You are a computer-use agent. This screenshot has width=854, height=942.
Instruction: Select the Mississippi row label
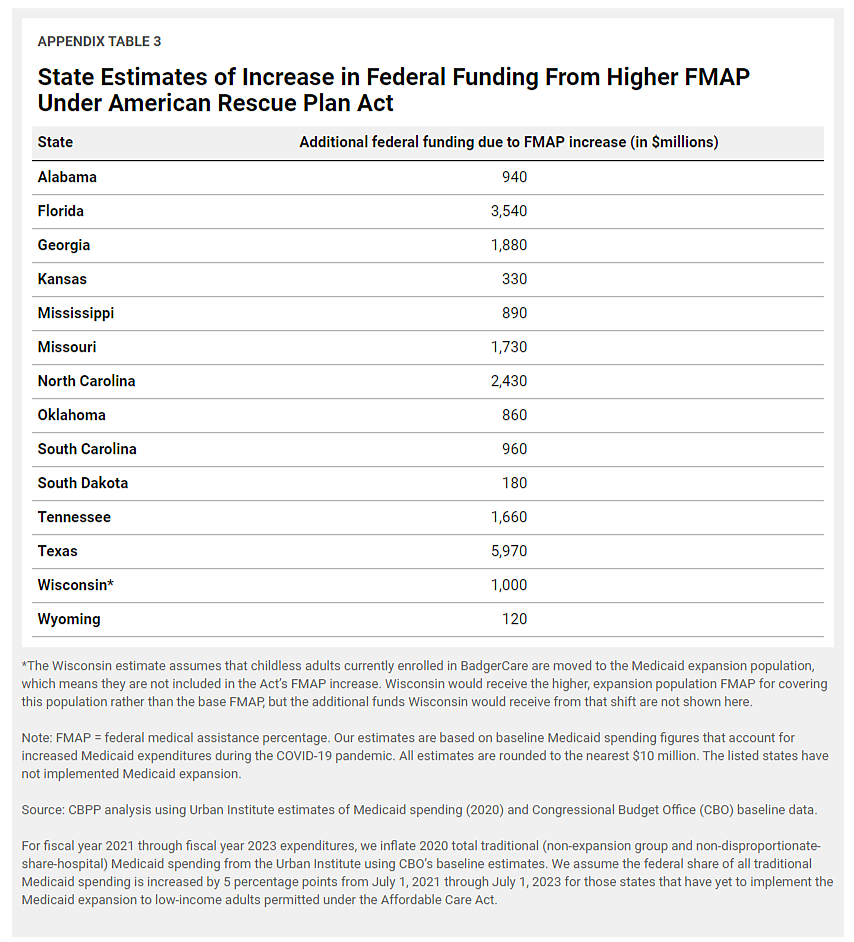[x=76, y=313]
